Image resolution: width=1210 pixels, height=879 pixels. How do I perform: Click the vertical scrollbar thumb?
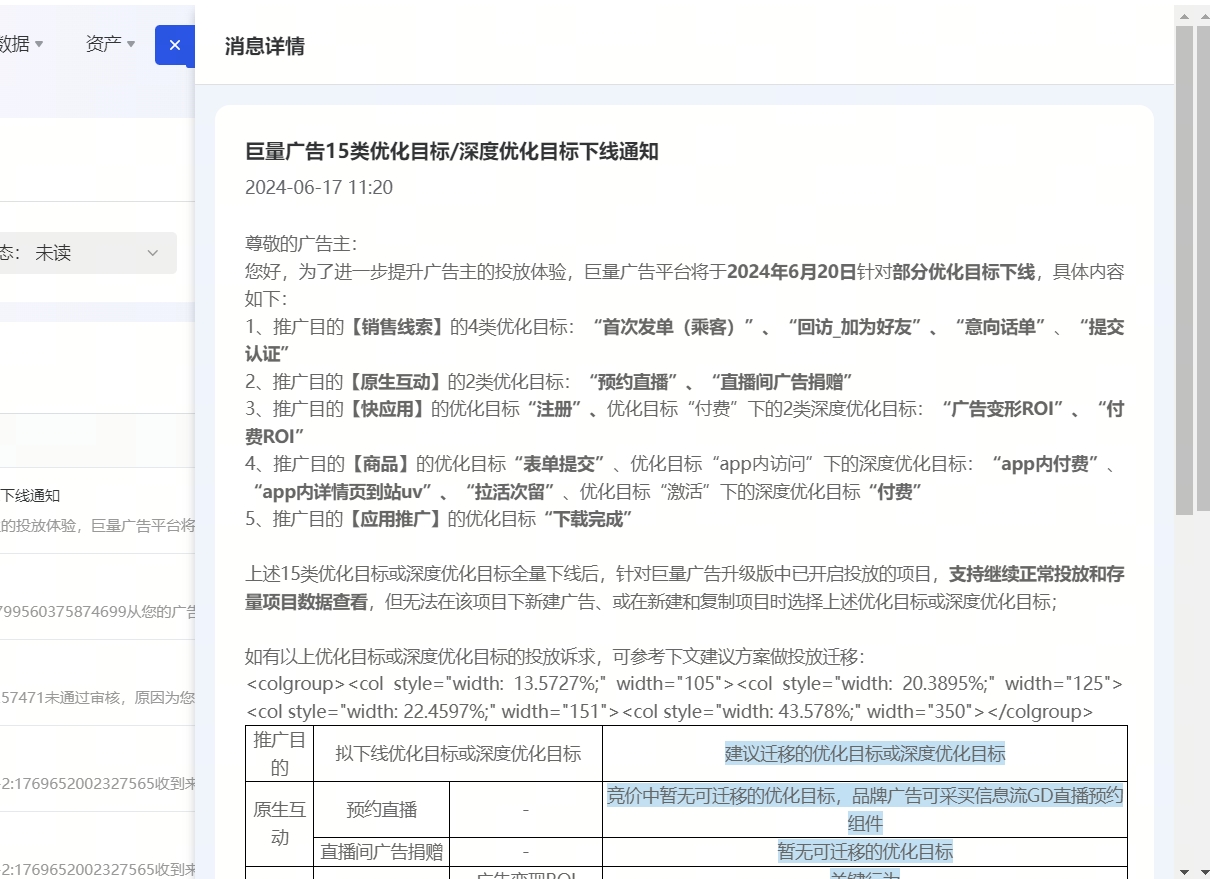pyautogui.click(x=1184, y=270)
